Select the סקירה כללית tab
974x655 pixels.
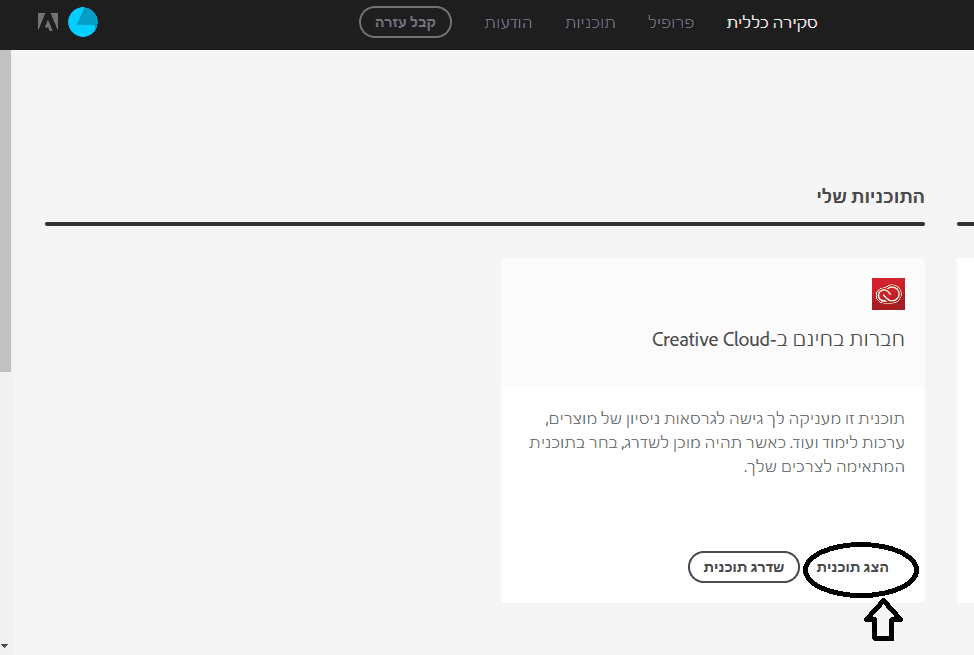(x=772, y=23)
